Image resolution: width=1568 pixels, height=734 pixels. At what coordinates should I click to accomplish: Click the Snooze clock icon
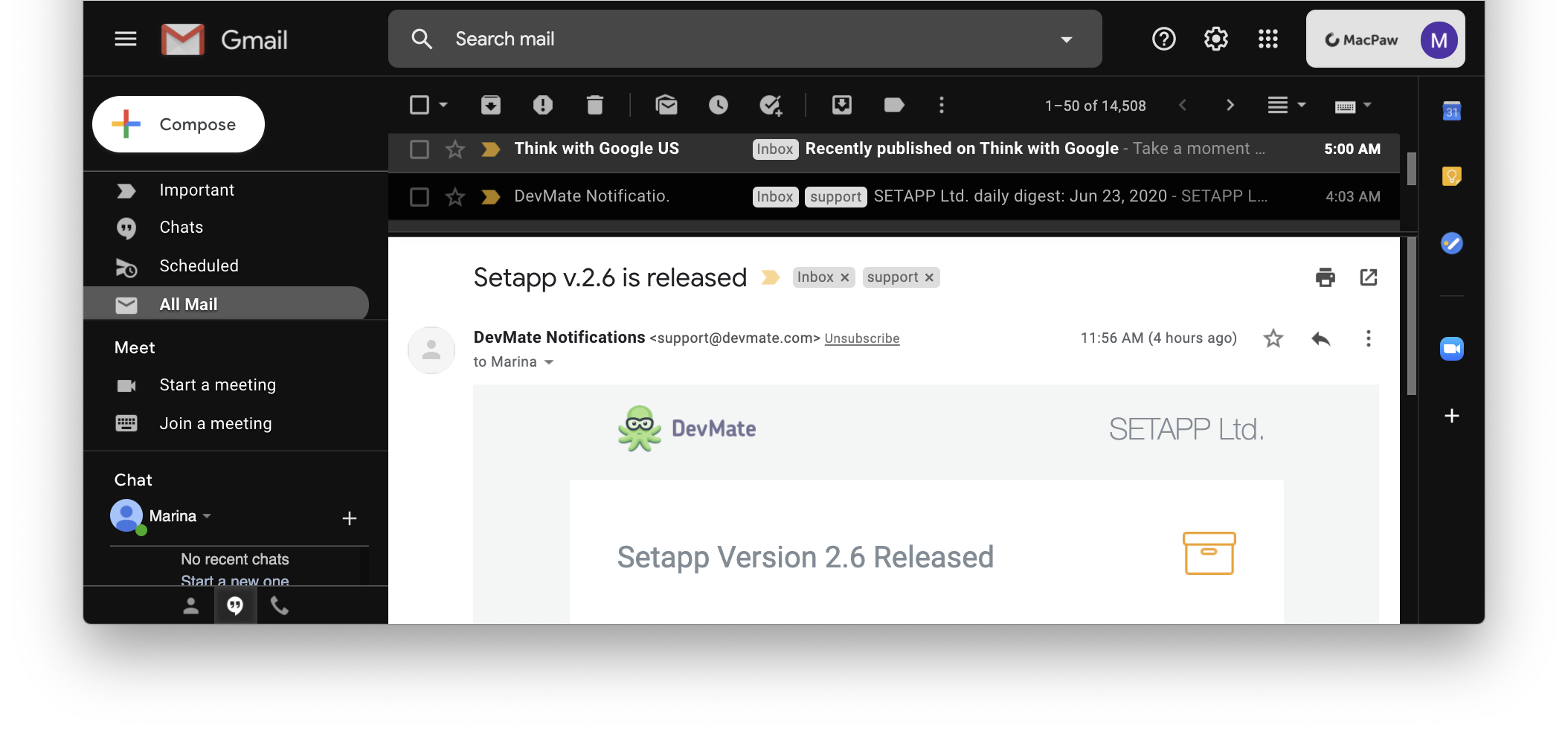coord(718,106)
